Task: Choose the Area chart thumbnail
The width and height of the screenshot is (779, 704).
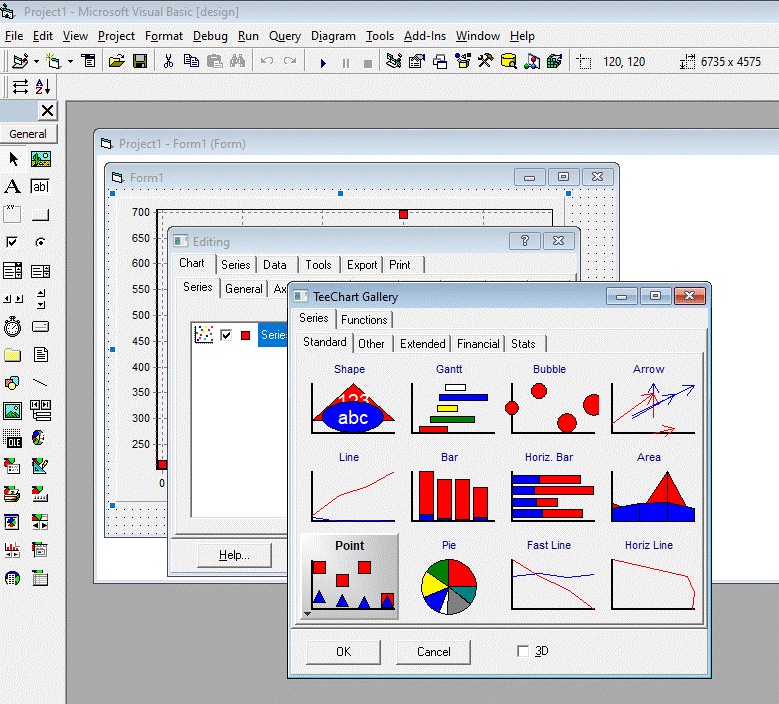Action: coord(649,490)
